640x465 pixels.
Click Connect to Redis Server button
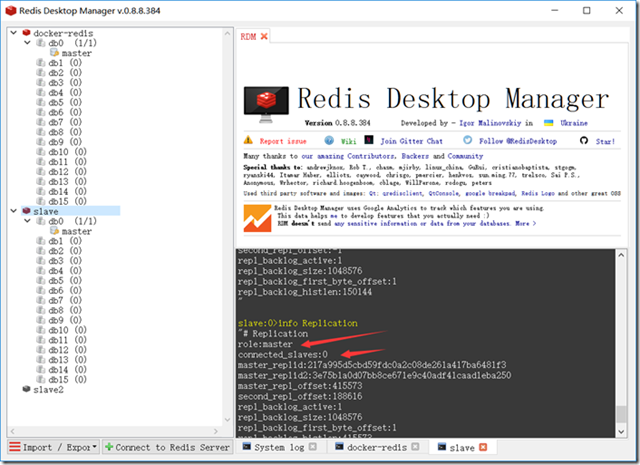point(167,447)
